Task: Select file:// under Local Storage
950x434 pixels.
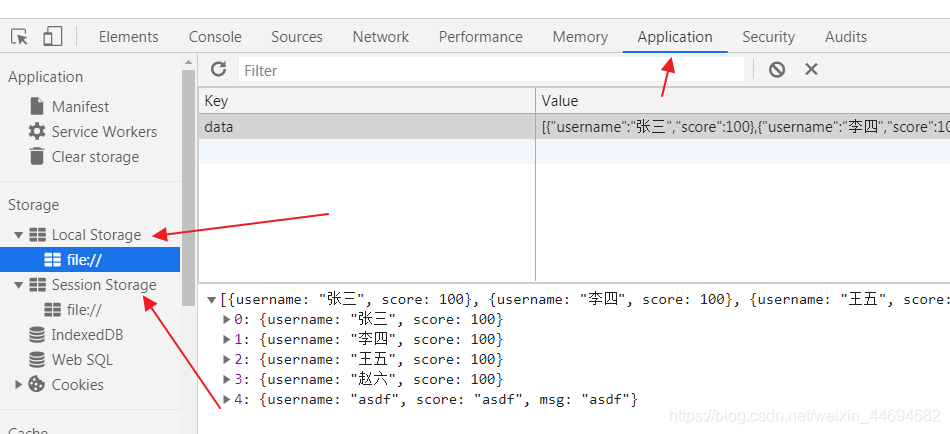Action: [90, 259]
